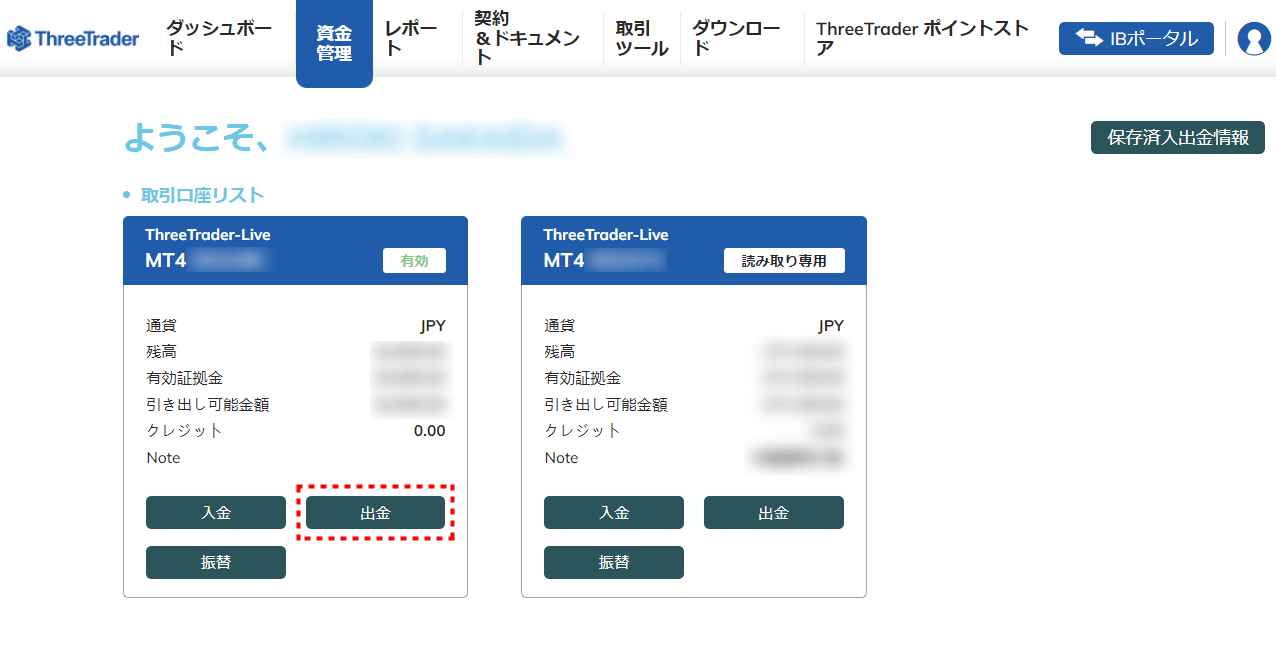Click 残高 label in 読み取り専用 account
Image resolution: width=1276 pixels, height=654 pixels.
(x=560, y=352)
